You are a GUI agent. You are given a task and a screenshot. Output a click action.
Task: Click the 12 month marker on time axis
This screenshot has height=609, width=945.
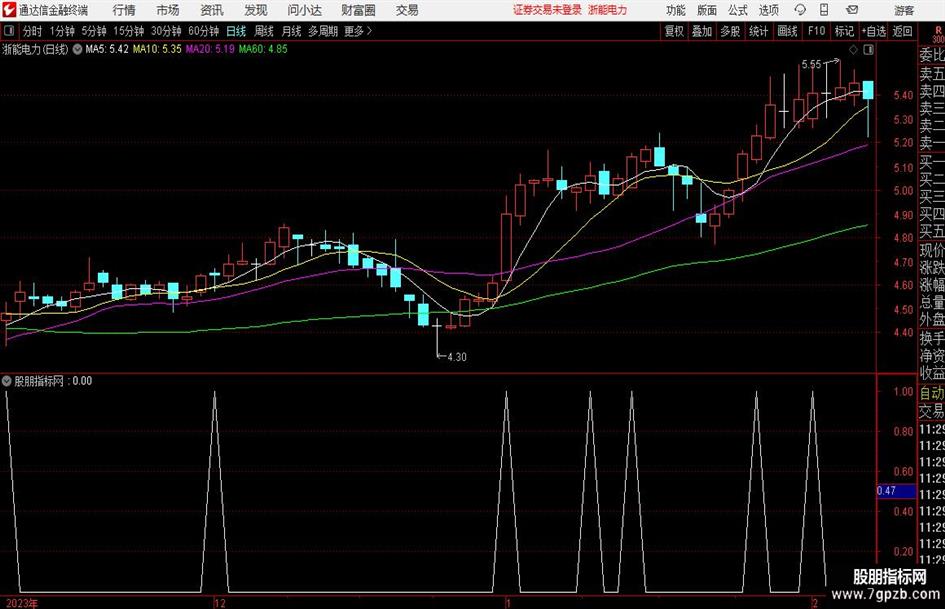[x=219, y=603]
